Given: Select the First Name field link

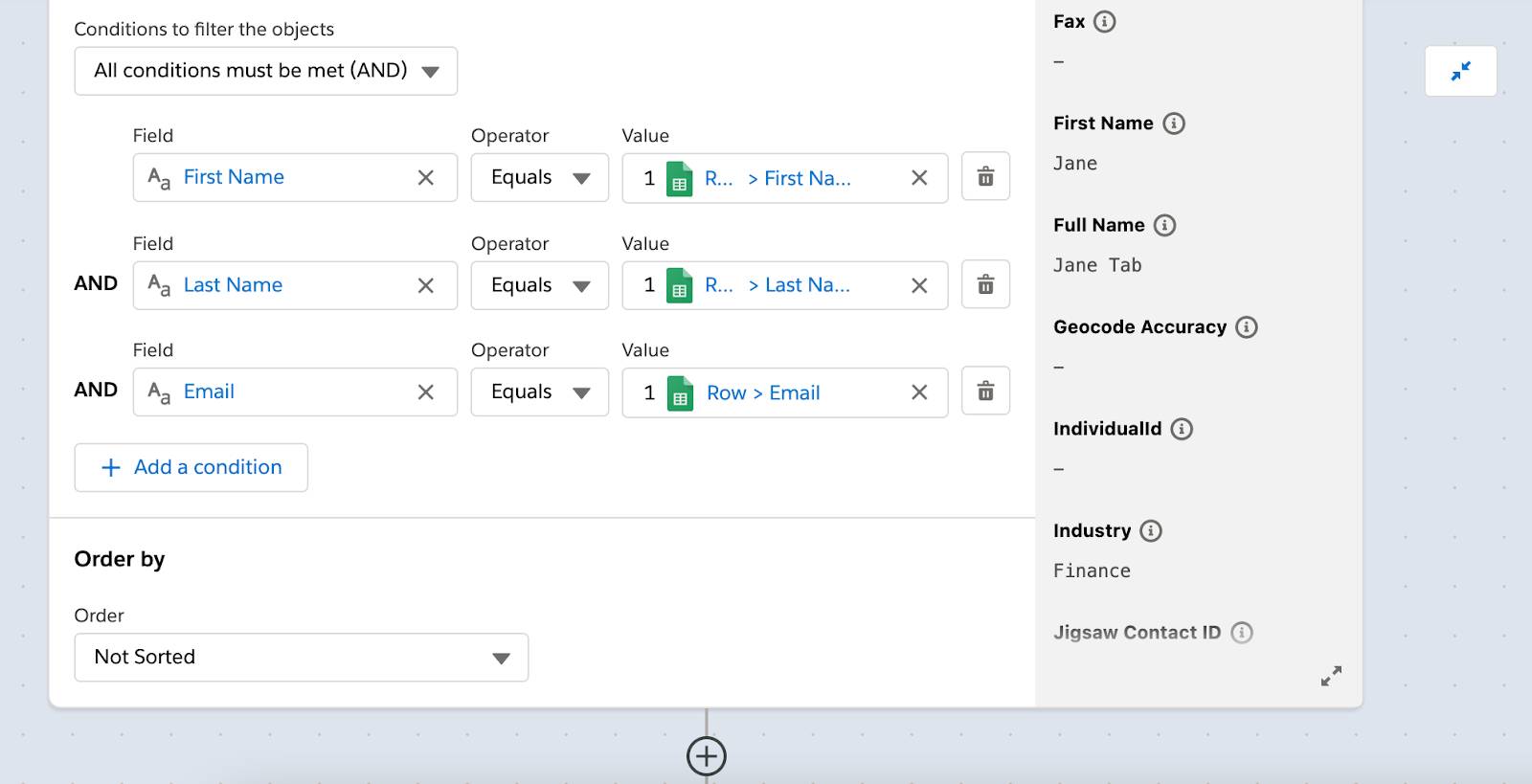Looking at the screenshot, I should click(234, 177).
